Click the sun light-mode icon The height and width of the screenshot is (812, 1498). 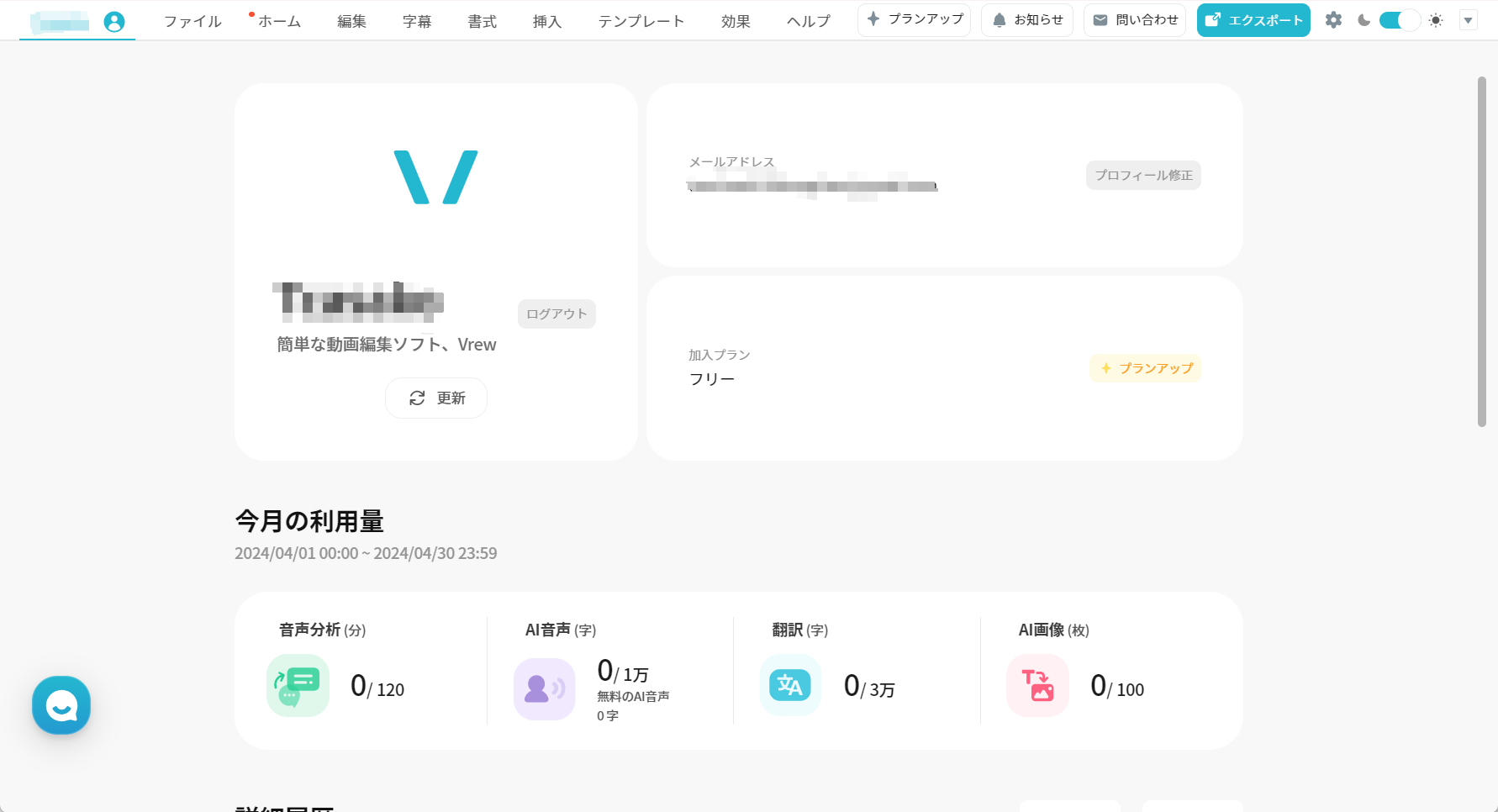pos(1436,19)
